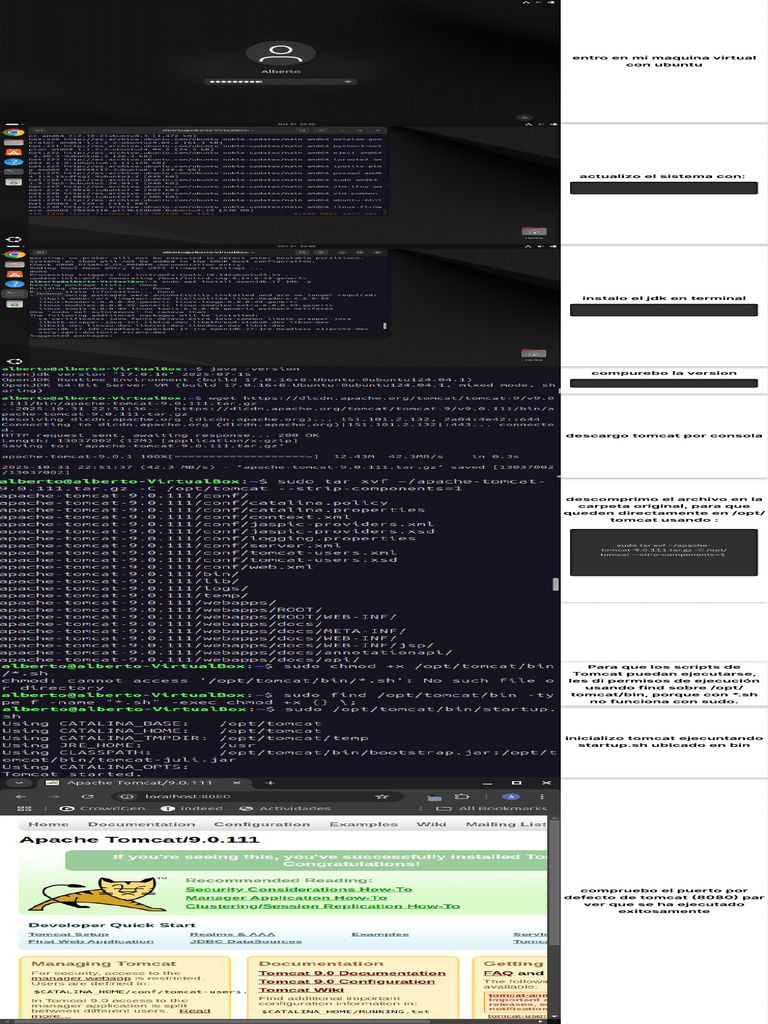Open the JDBC DataSources link
The height and width of the screenshot is (1024, 768).
coord(246,942)
